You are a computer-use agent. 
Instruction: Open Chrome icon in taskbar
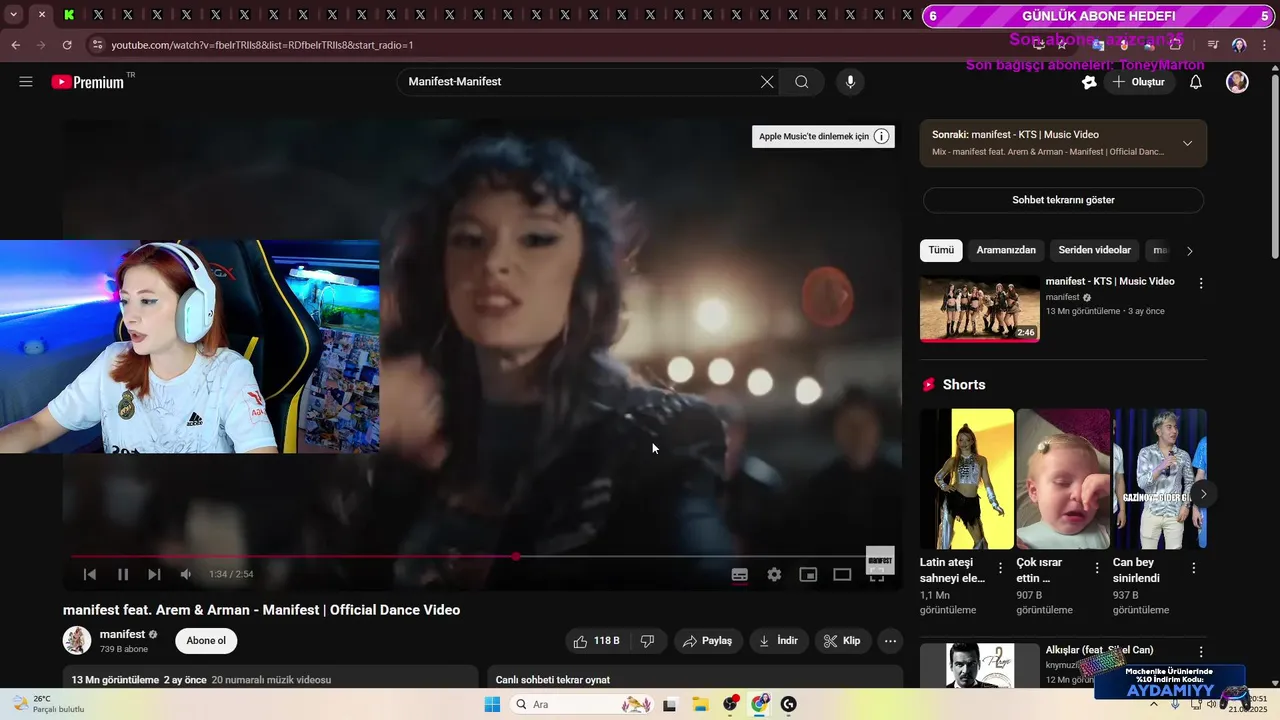[x=760, y=705]
